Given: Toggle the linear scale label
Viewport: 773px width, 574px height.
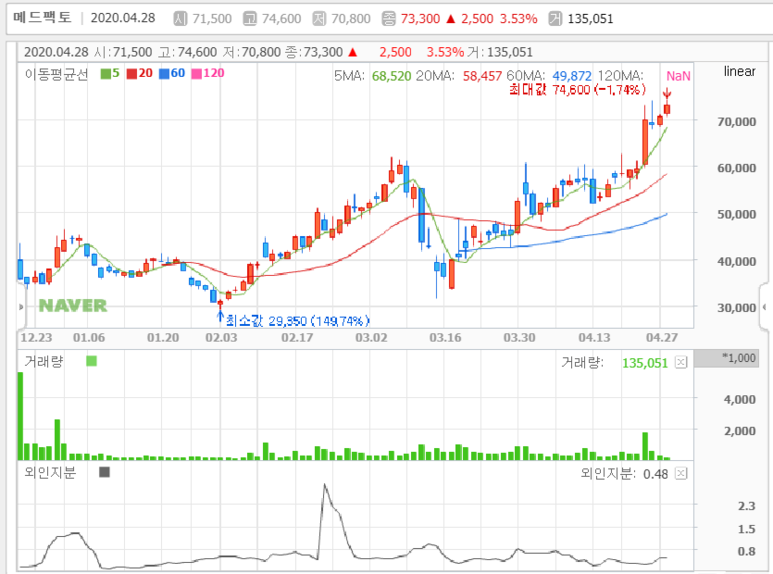Looking at the screenshot, I should 739,72.
